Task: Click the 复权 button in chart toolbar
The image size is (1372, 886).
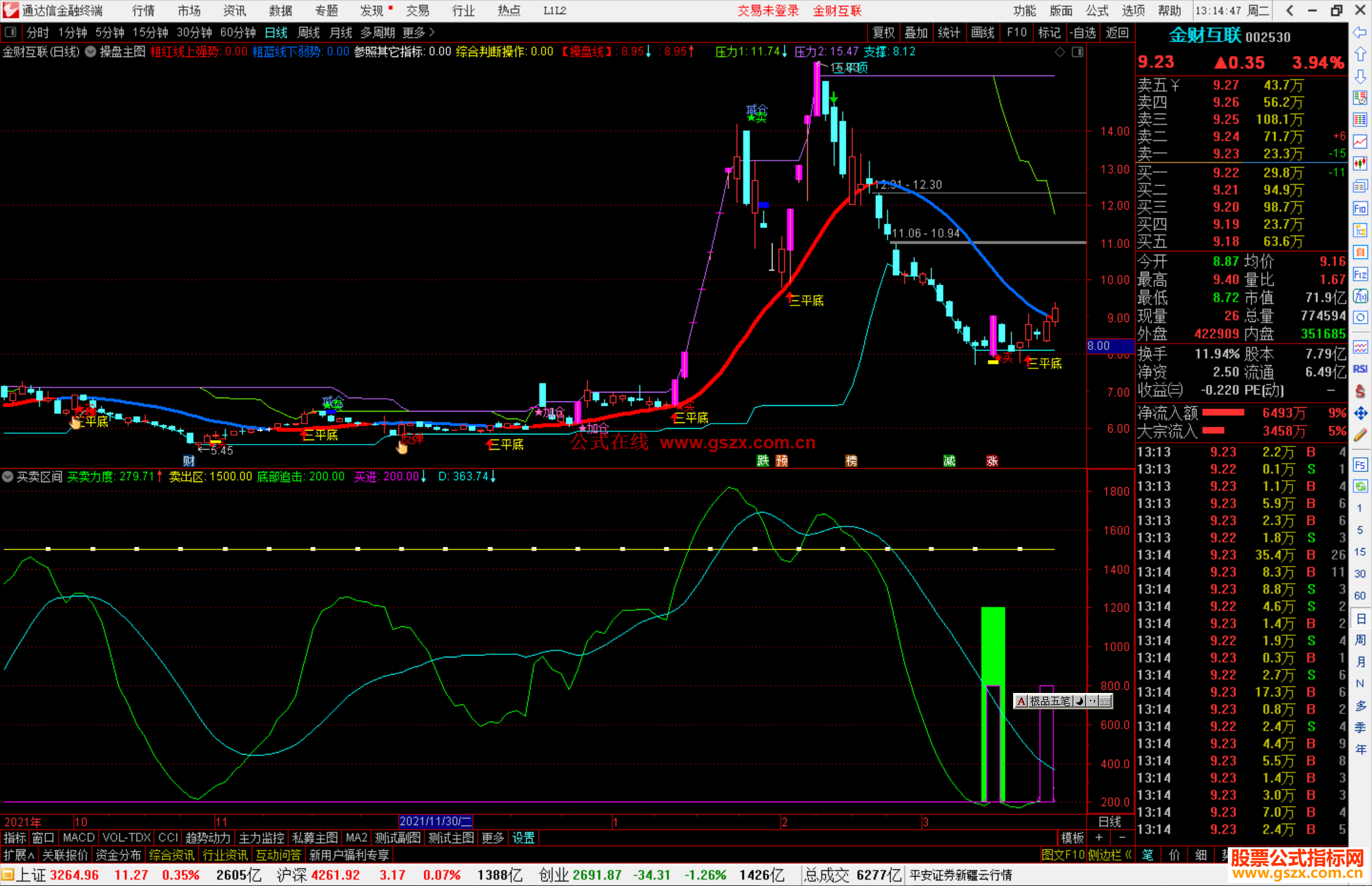Action: [x=884, y=32]
